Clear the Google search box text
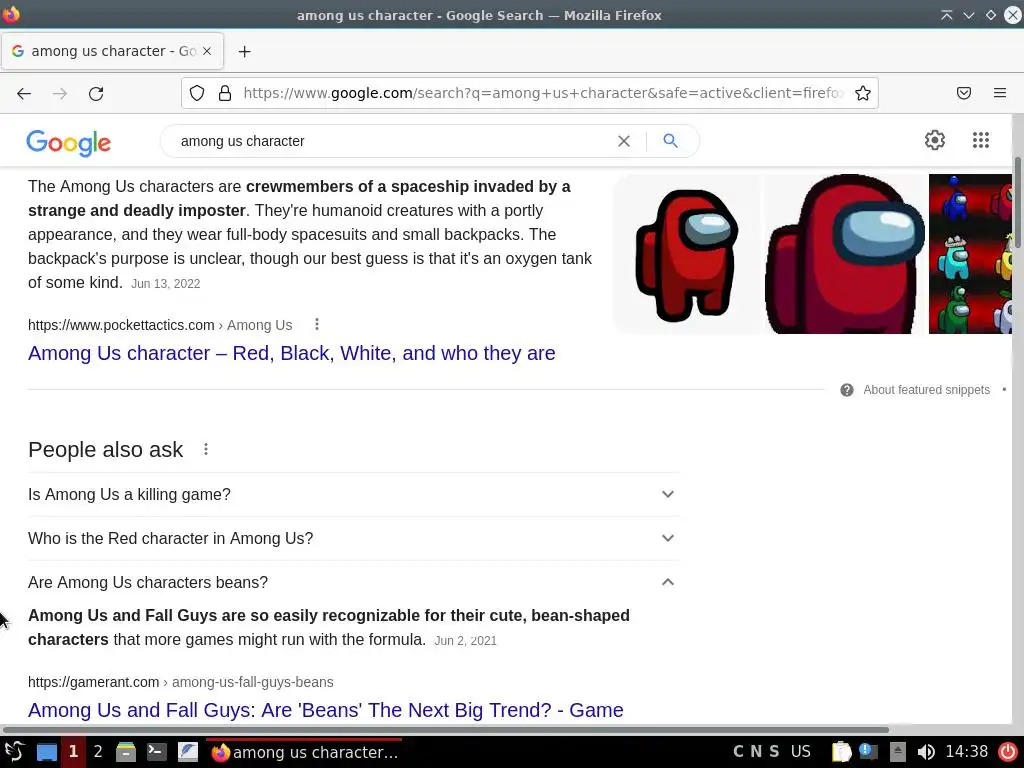This screenshot has height=768, width=1024. pyautogui.click(x=624, y=141)
